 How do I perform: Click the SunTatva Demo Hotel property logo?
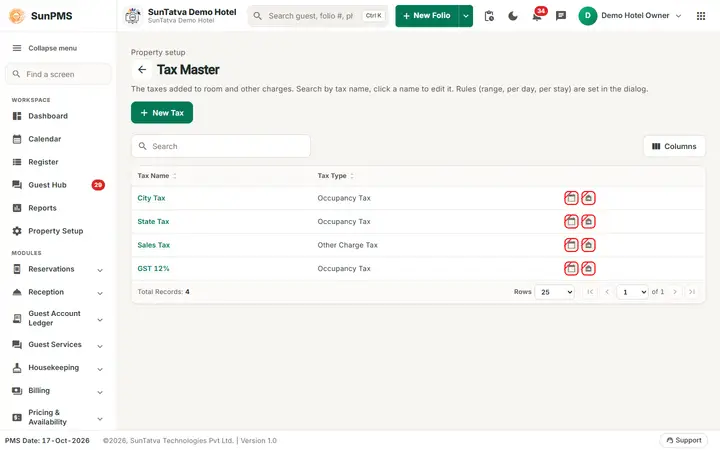[x=133, y=16]
